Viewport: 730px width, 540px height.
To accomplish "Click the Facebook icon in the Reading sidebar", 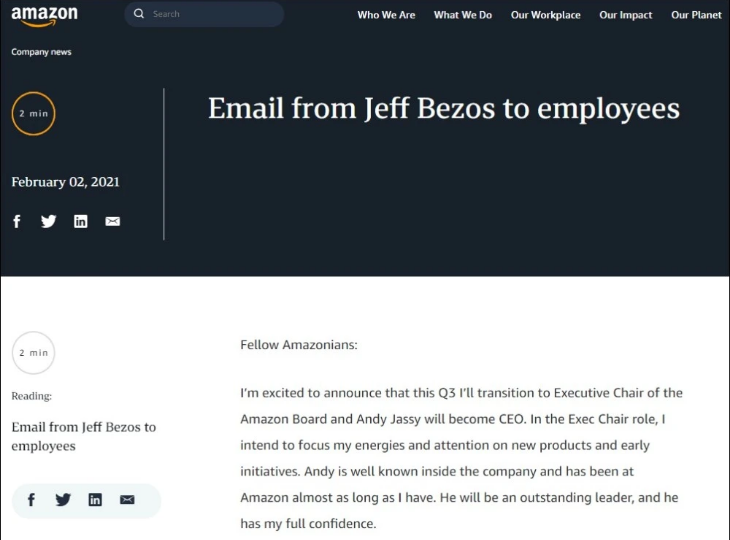I will [x=31, y=499].
